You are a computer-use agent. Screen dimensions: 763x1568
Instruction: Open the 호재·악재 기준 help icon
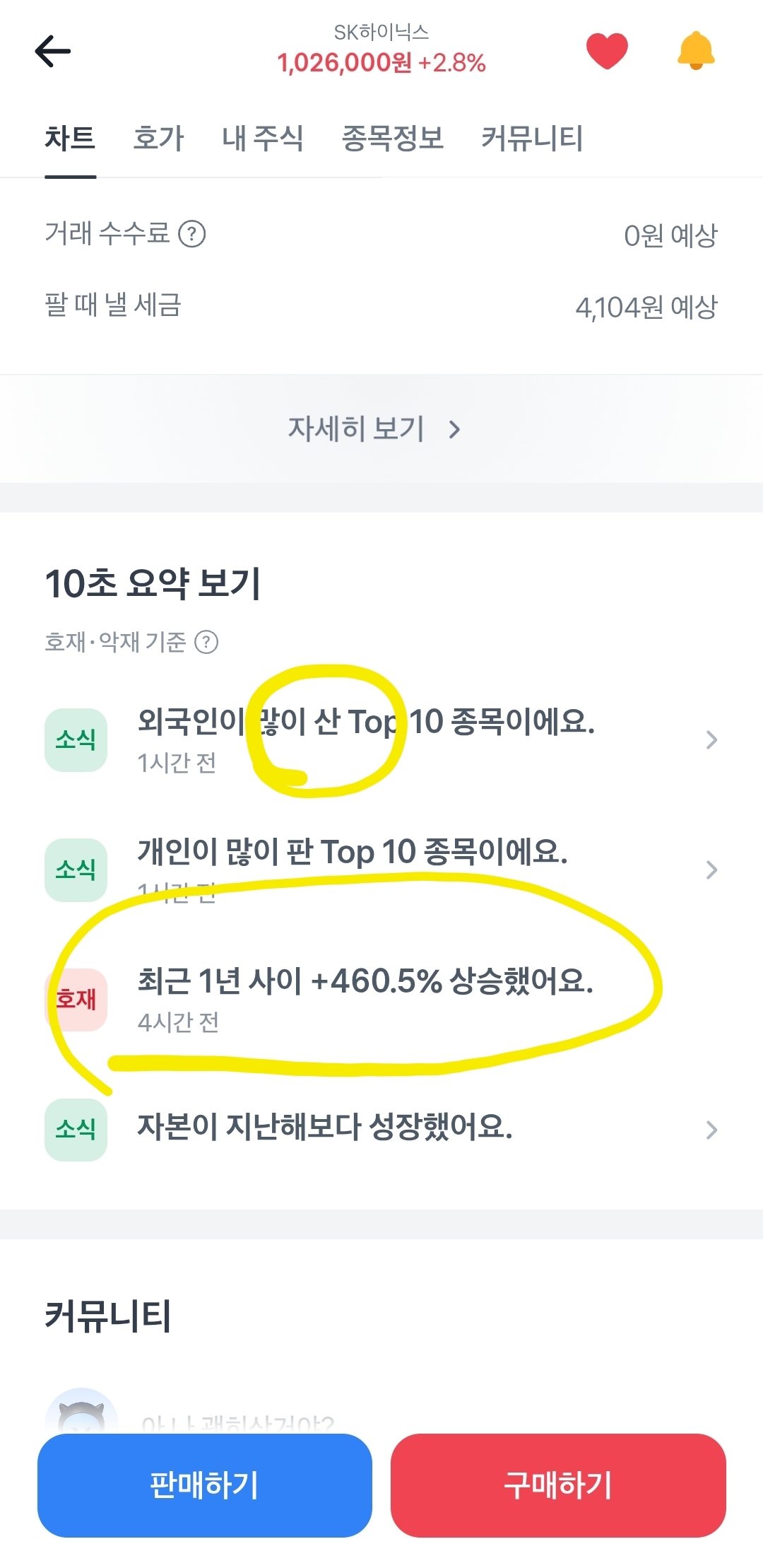(x=206, y=642)
